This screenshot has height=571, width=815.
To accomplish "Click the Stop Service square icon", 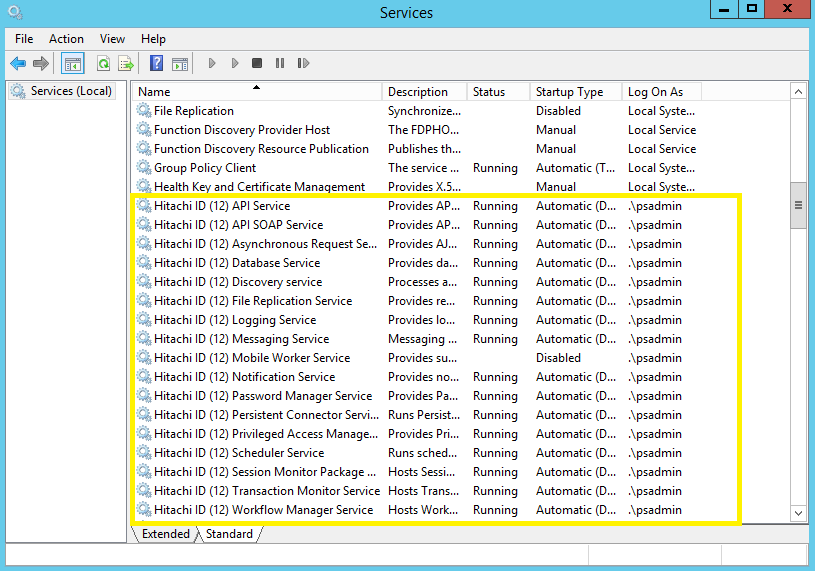I will click(257, 63).
